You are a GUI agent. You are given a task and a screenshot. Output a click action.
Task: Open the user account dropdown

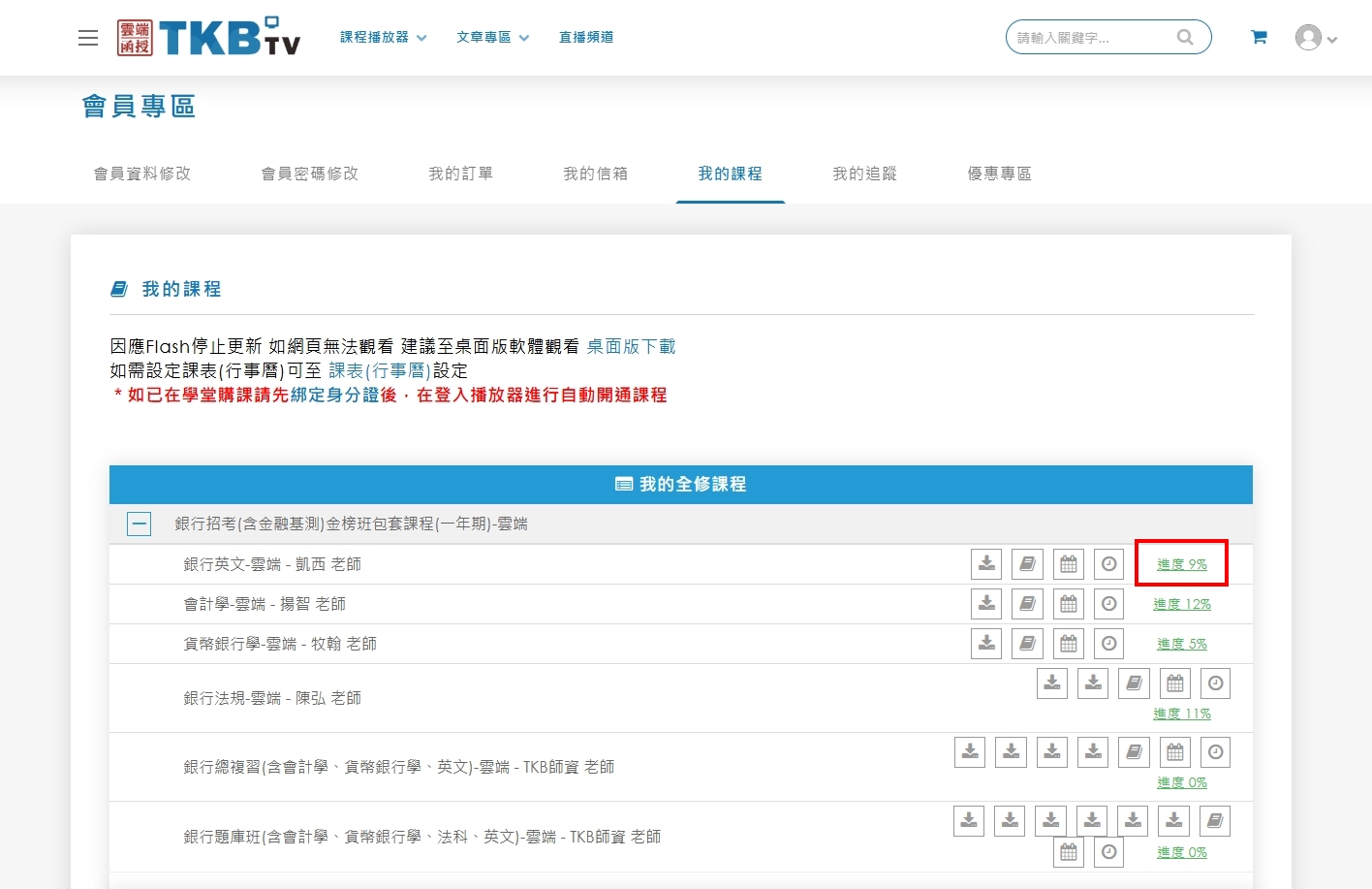click(x=1316, y=38)
